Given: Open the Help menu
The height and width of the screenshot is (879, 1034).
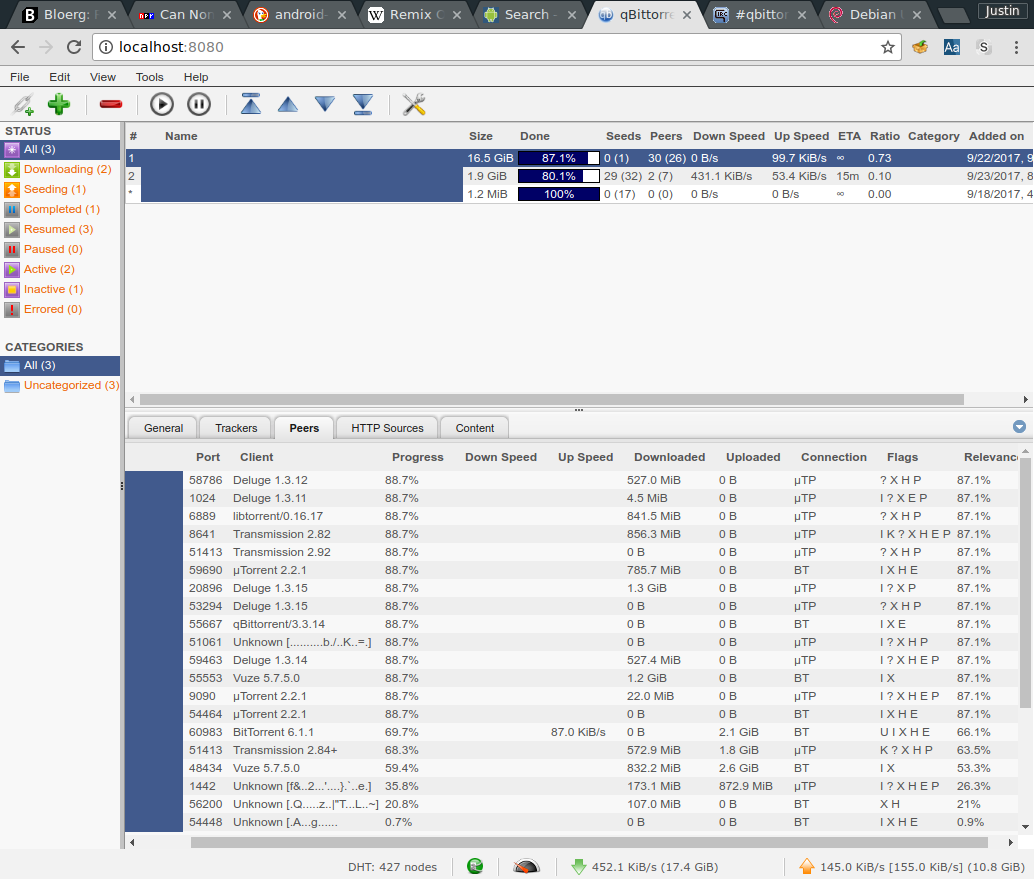Looking at the screenshot, I should [x=196, y=77].
